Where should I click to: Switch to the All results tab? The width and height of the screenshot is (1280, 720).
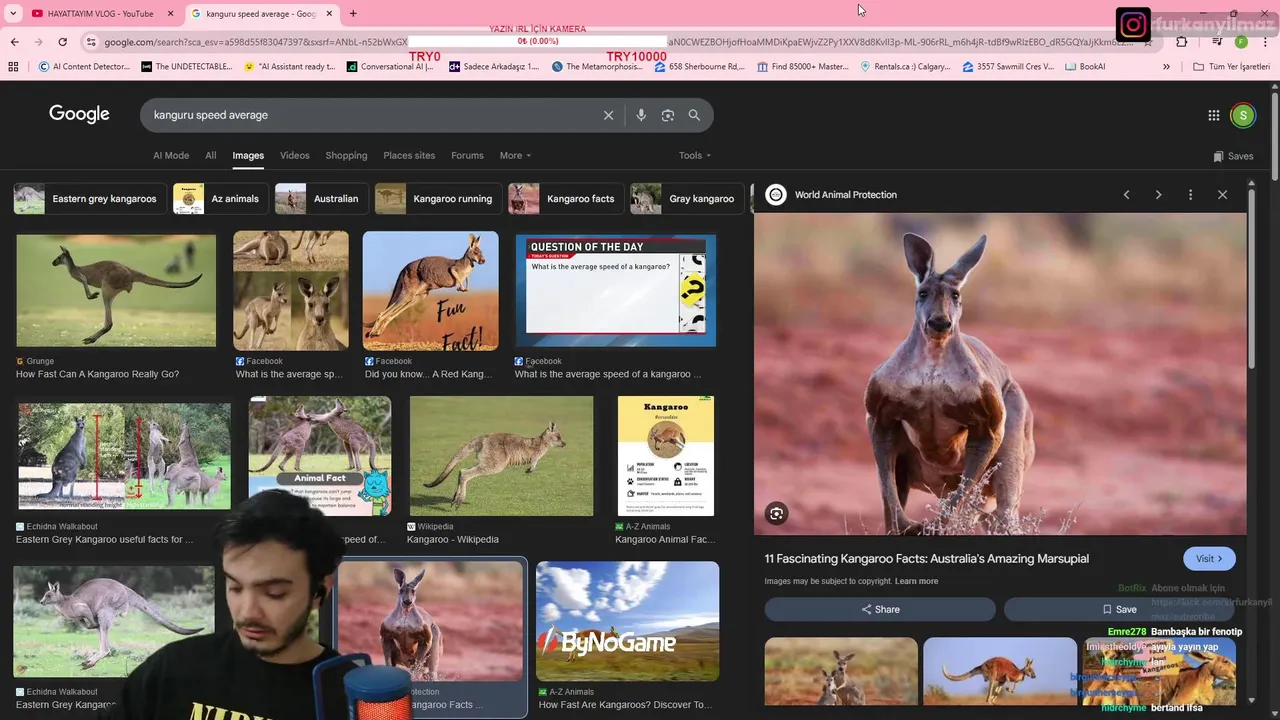tap(211, 156)
